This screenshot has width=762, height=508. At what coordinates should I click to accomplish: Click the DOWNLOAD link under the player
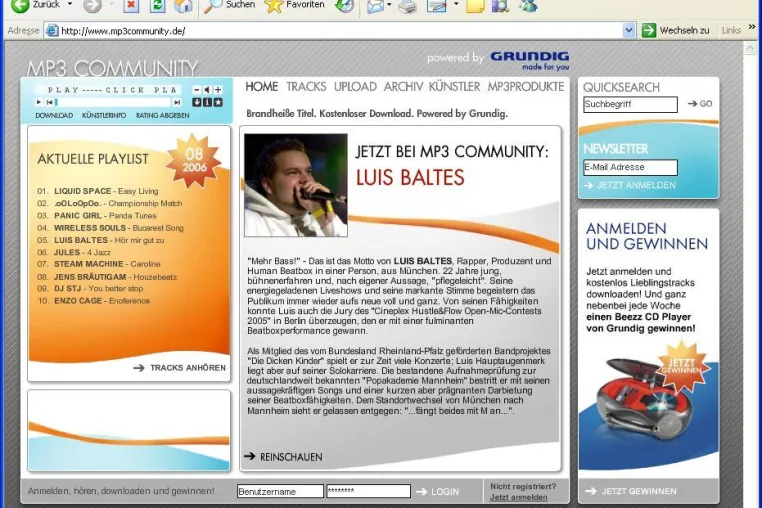(54, 116)
